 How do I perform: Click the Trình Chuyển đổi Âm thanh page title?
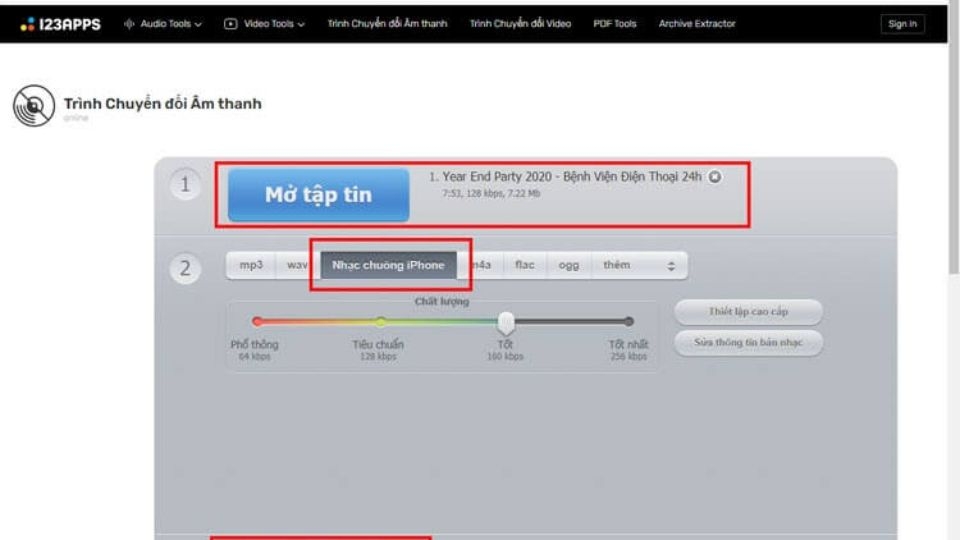point(163,104)
